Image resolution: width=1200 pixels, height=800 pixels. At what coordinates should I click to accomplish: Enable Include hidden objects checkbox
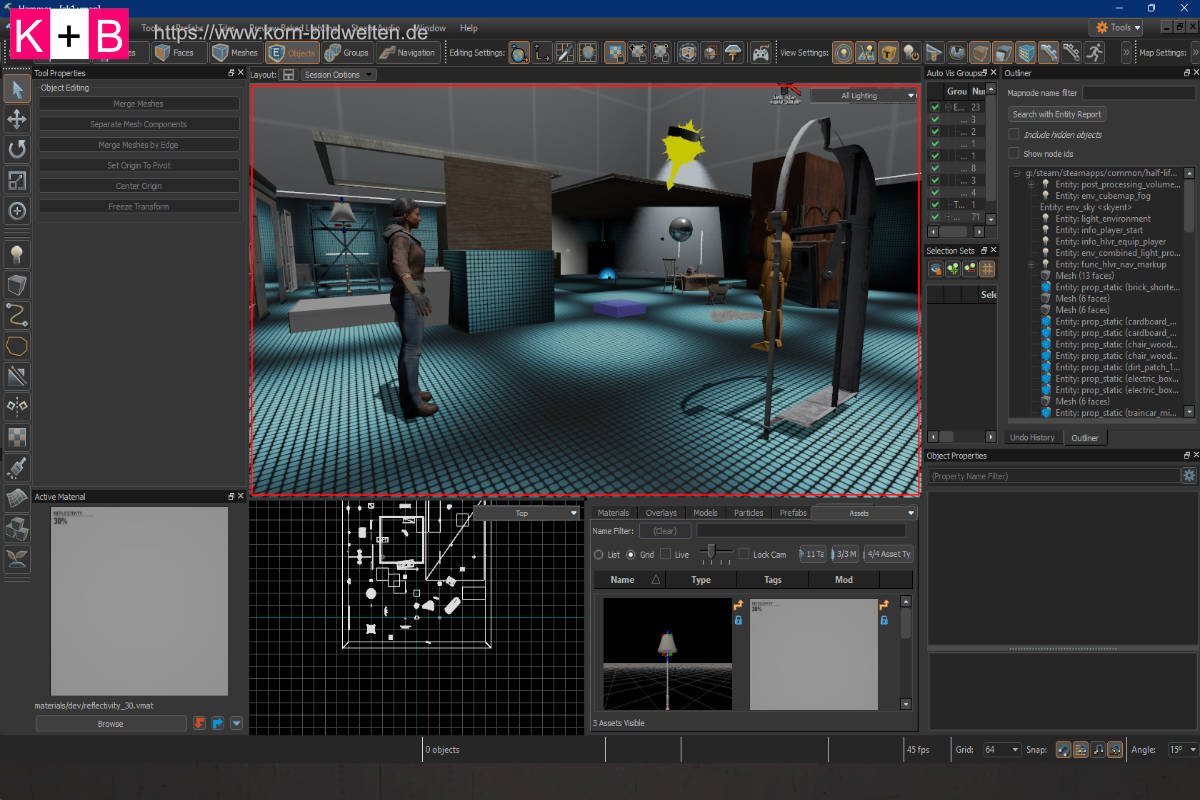pos(1014,134)
